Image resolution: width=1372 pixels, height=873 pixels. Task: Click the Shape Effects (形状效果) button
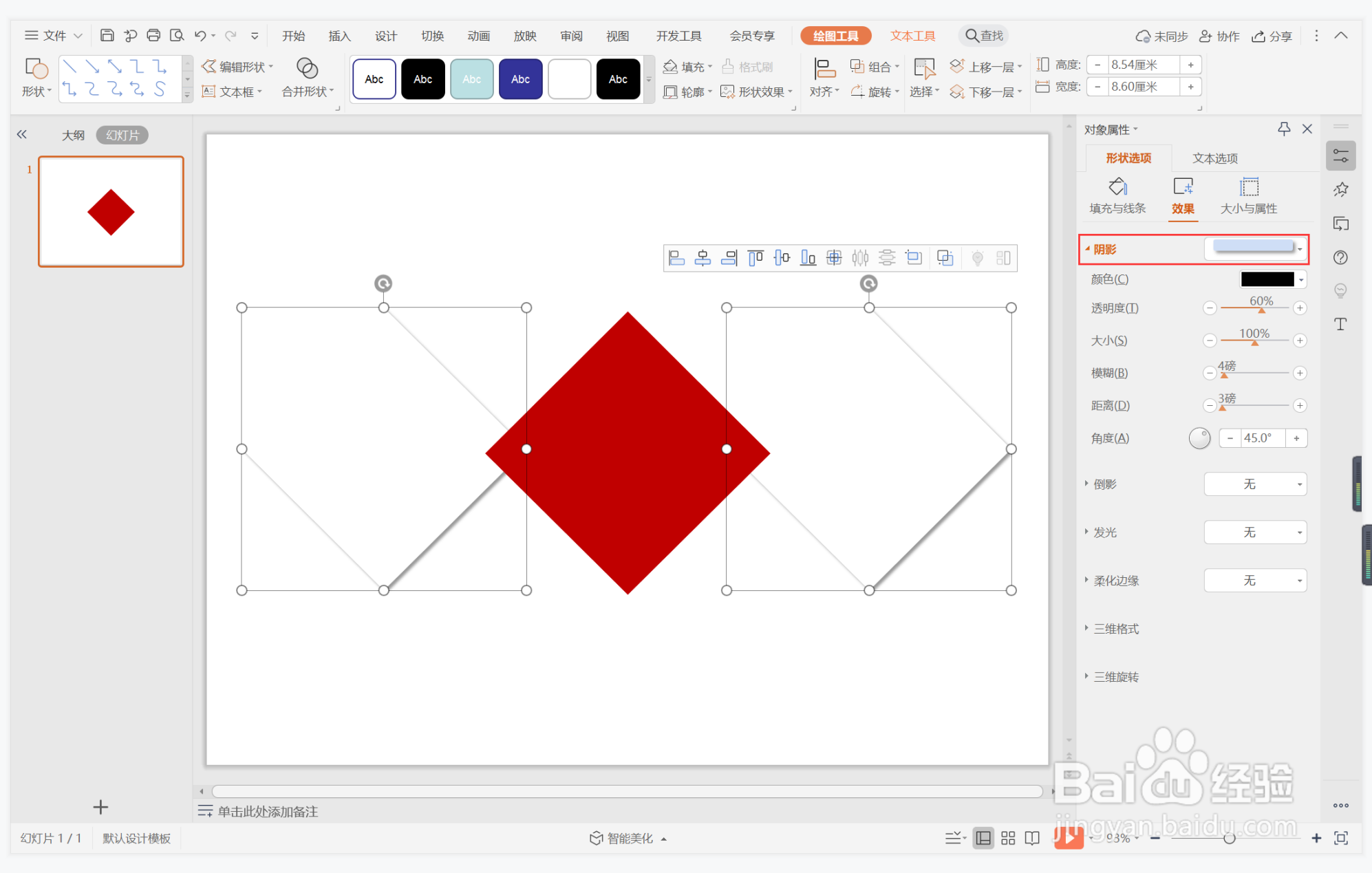coord(756,91)
